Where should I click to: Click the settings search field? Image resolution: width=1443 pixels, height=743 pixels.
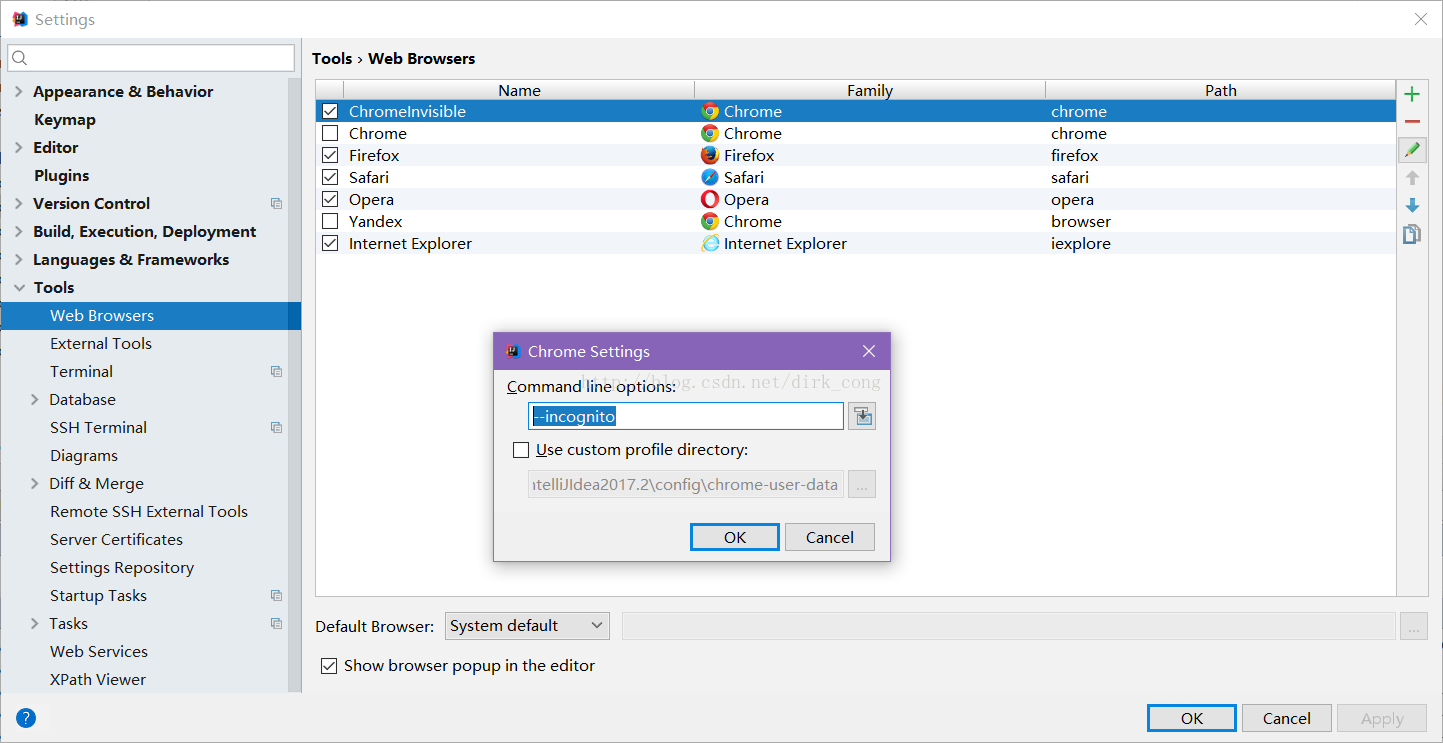(151, 58)
